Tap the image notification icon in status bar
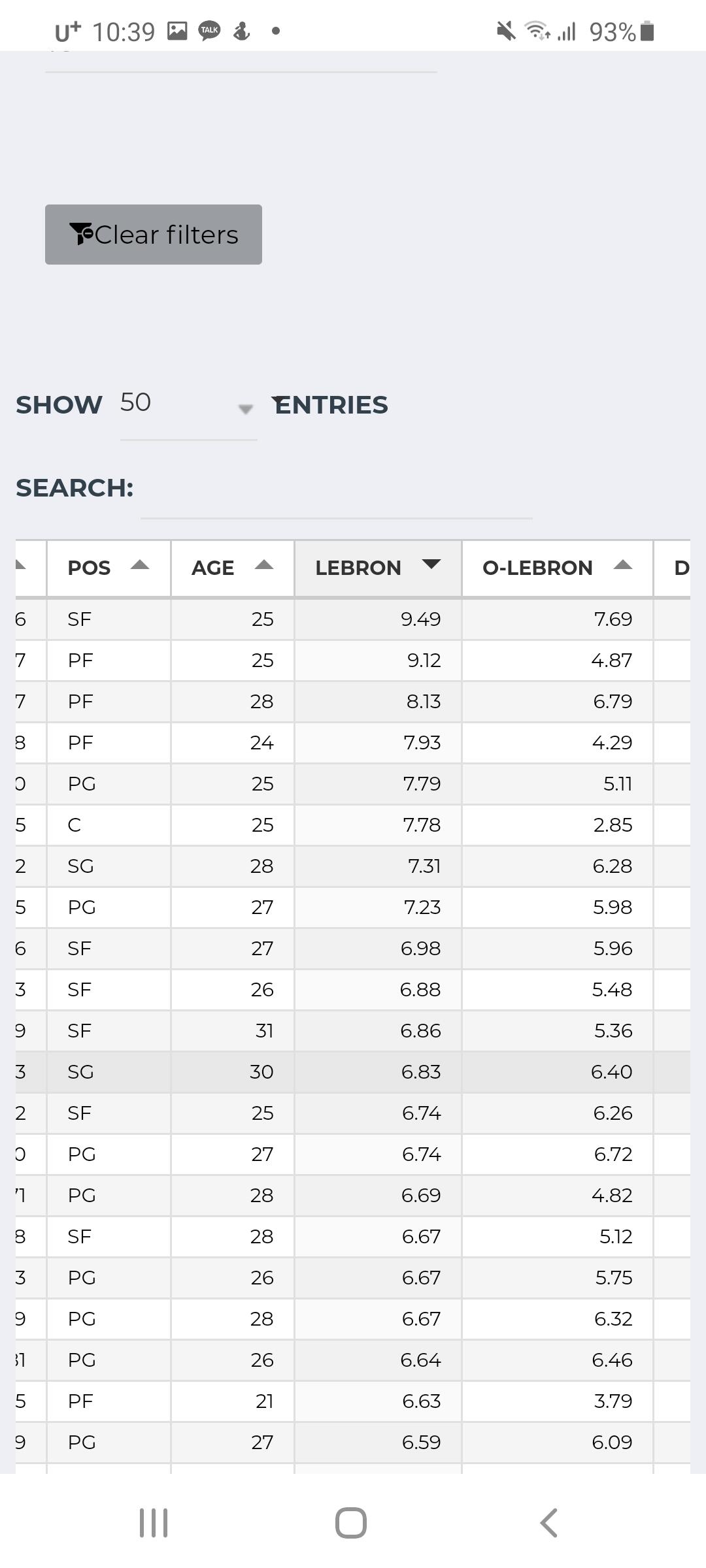This screenshot has width=706, height=1568. (x=177, y=31)
